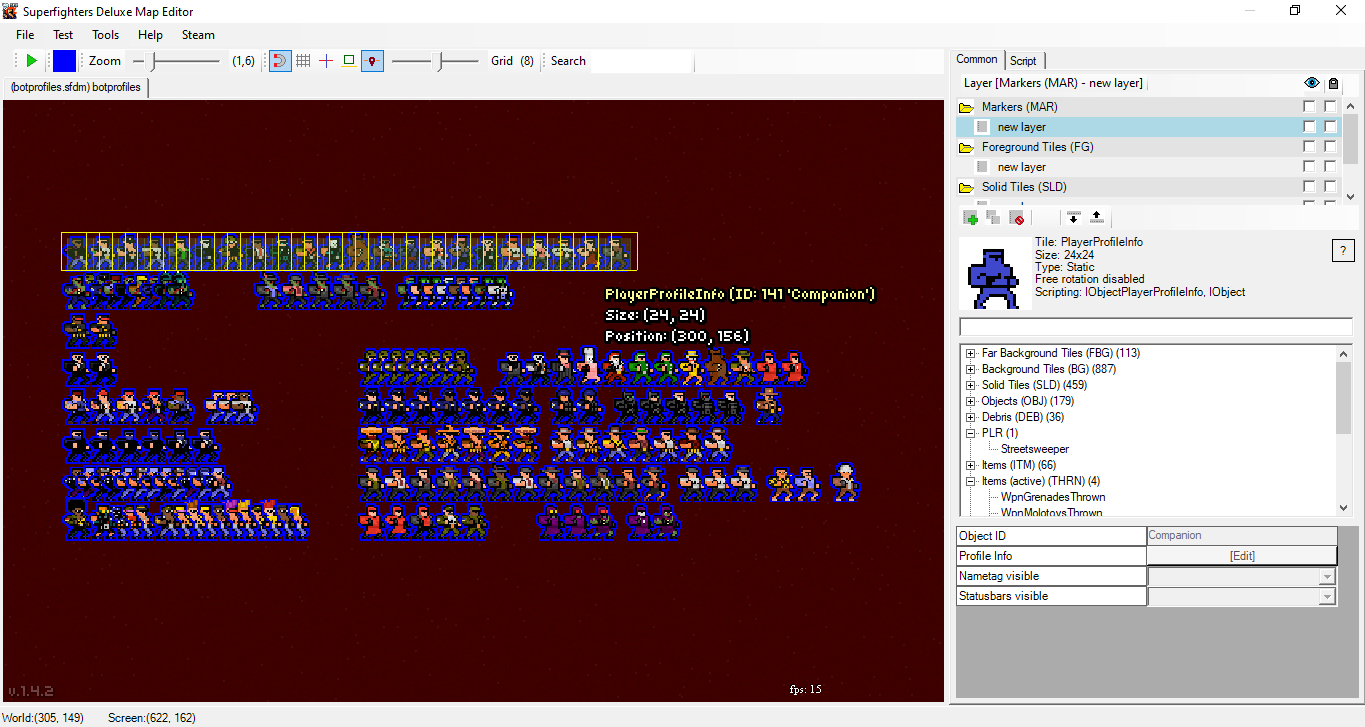This screenshot has width=1365, height=727.
Task: Switch to the Script tab
Action: pos(1022,60)
